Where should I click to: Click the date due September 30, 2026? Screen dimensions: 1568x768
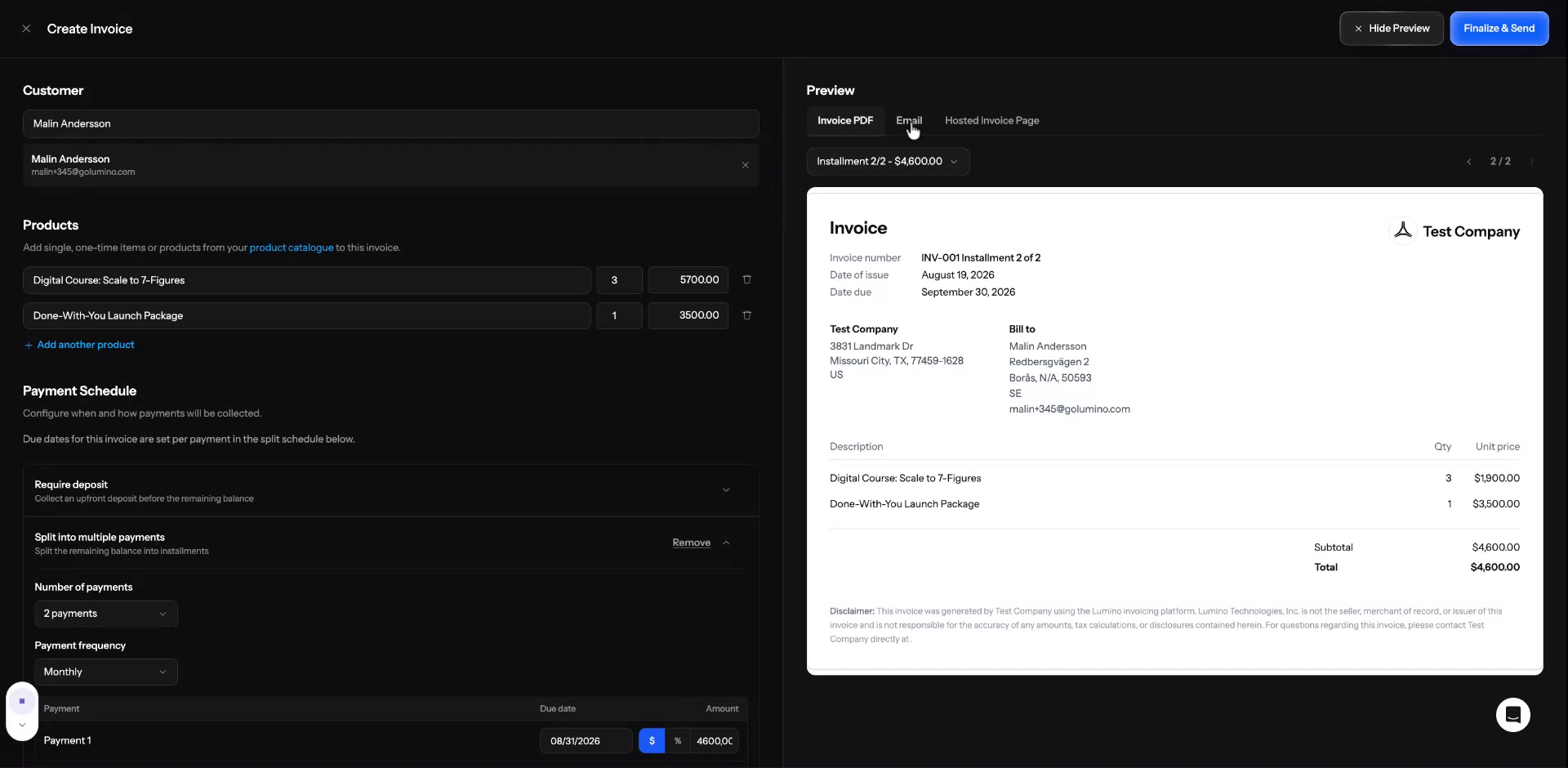click(x=968, y=292)
